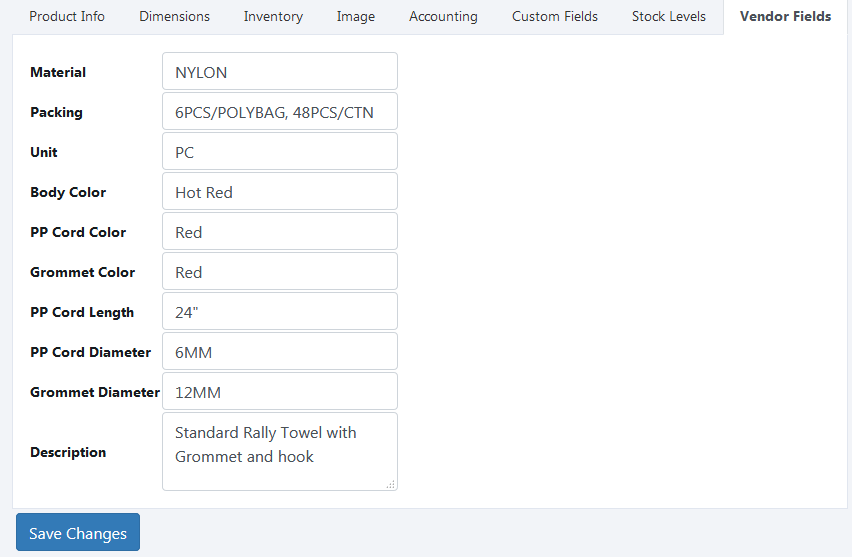Edit the Body Color field
The height and width of the screenshot is (557, 852).
tap(280, 192)
